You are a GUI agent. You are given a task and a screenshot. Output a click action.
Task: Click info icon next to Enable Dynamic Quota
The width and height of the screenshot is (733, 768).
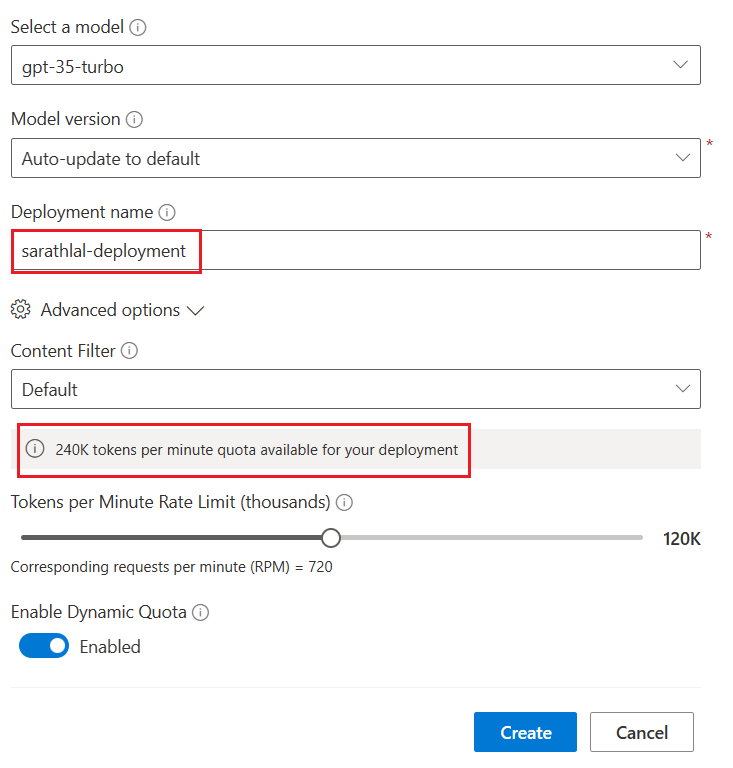pos(200,613)
